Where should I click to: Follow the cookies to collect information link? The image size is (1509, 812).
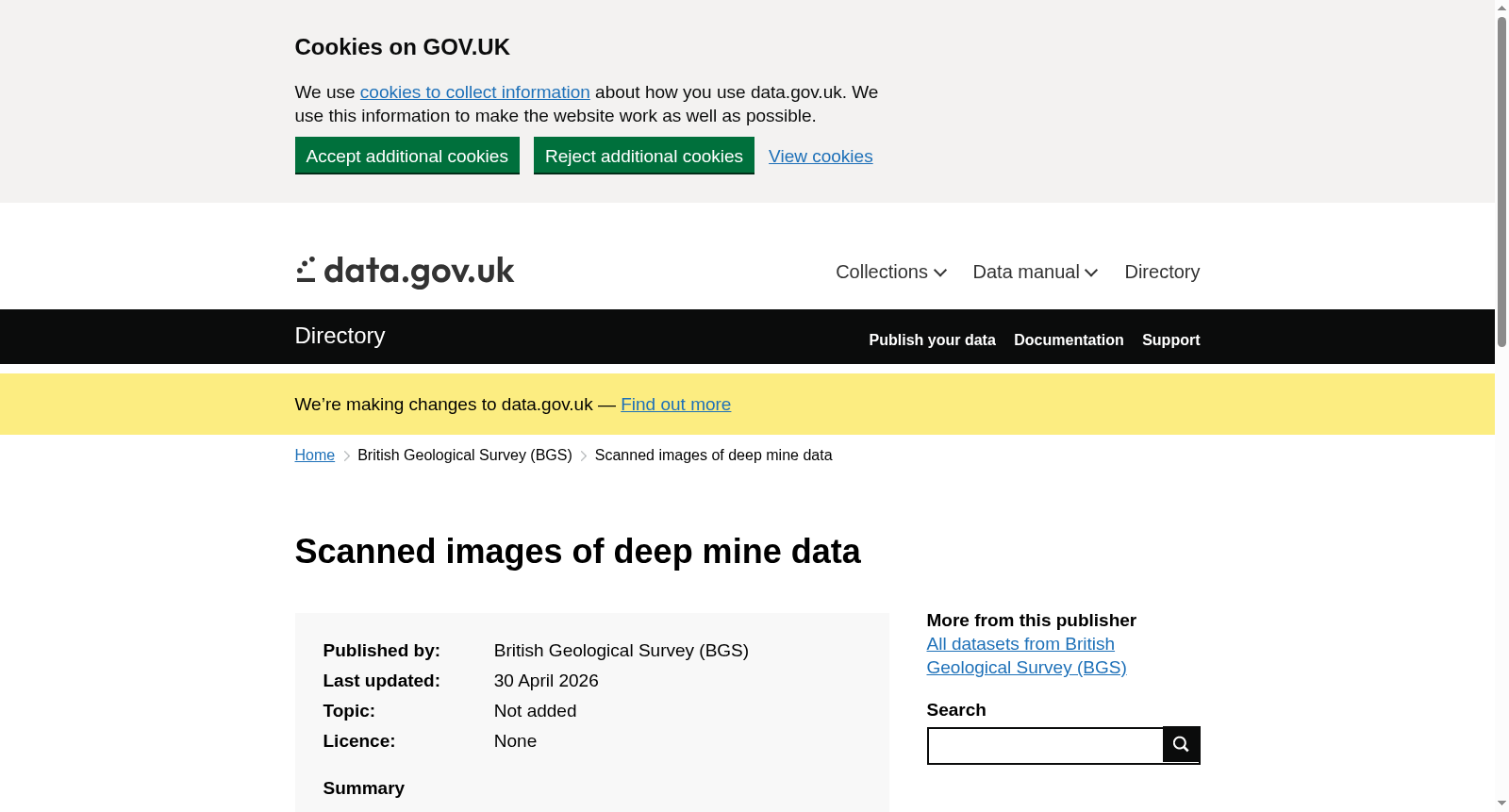[x=475, y=92]
